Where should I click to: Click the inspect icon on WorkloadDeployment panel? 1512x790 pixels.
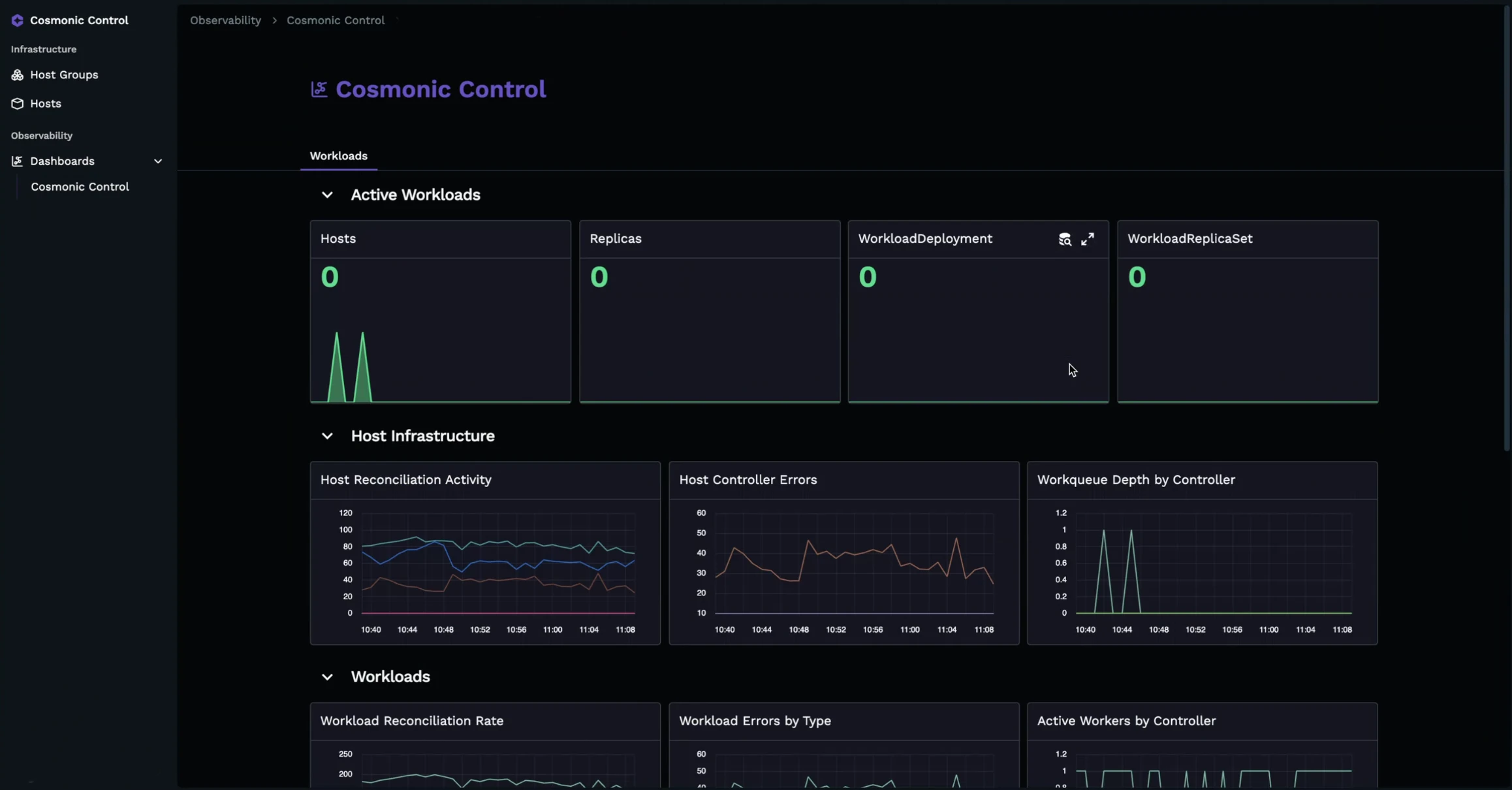point(1065,240)
